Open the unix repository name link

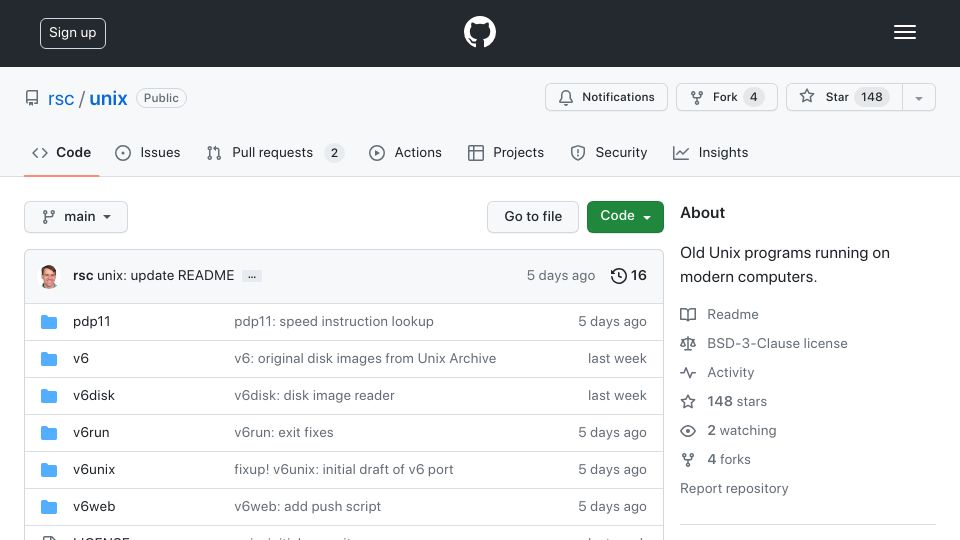coord(108,99)
